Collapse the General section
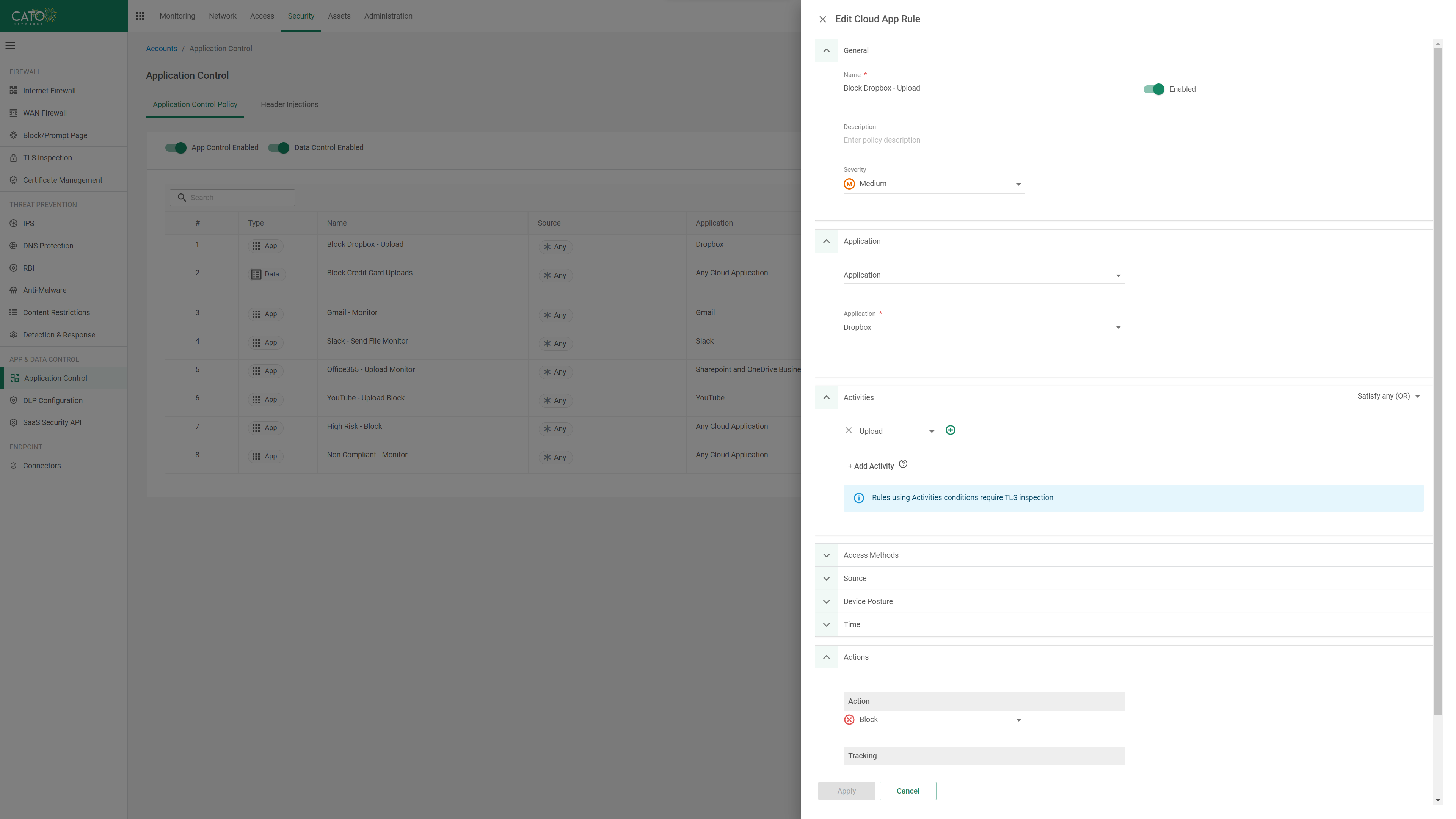The image size is (1456, 819). [x=826, y=50]
